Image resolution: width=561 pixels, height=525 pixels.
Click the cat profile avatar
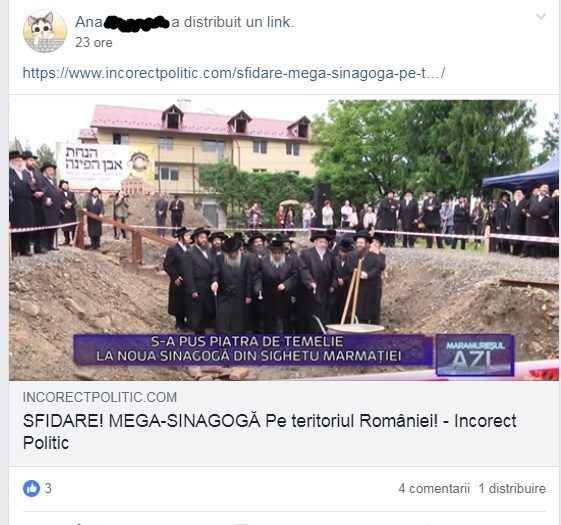coord(45,31)
